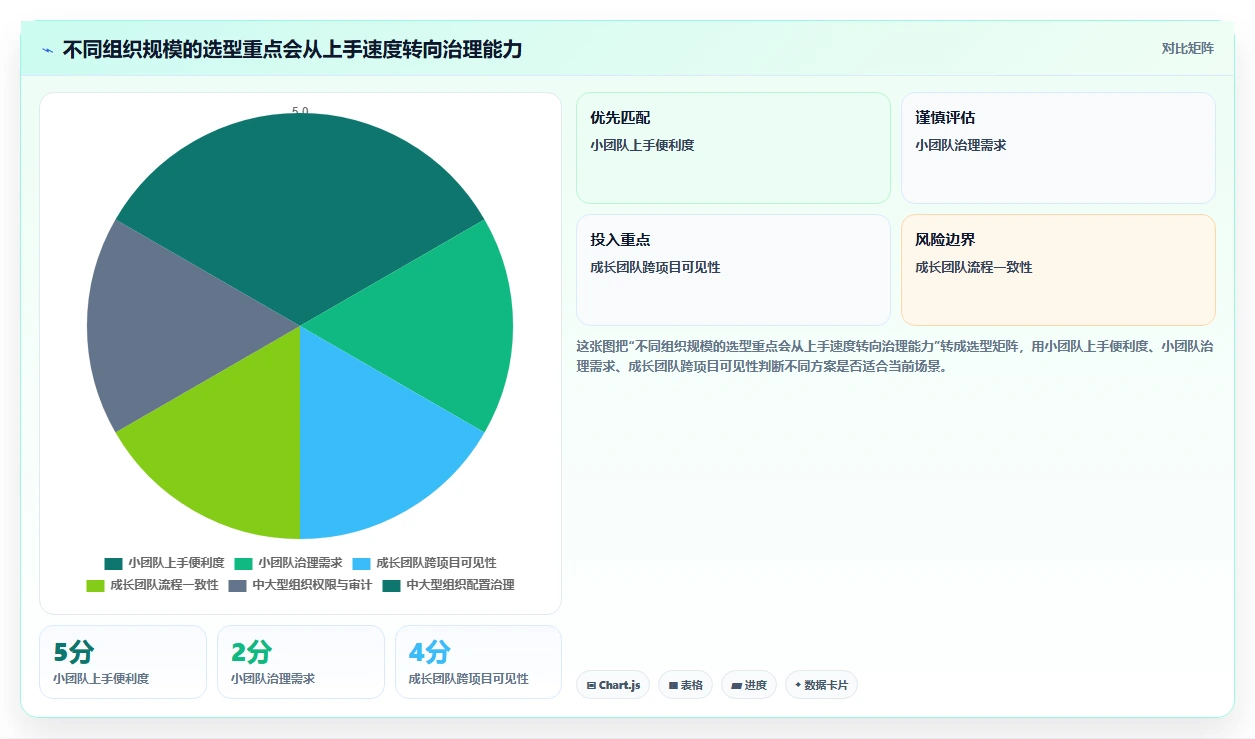Click the dark teal pie slice at top
Screen dimensions: 1255x739
(300, 200)
